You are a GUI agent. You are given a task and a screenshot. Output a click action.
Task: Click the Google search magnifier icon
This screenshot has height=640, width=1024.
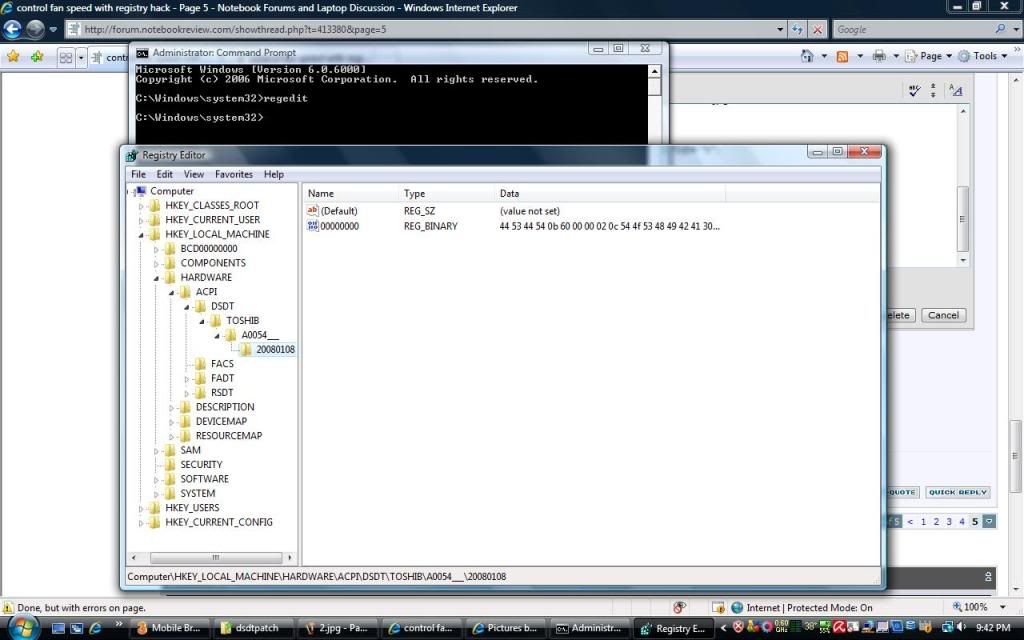pyautogui.click(x=1000, y=29)
